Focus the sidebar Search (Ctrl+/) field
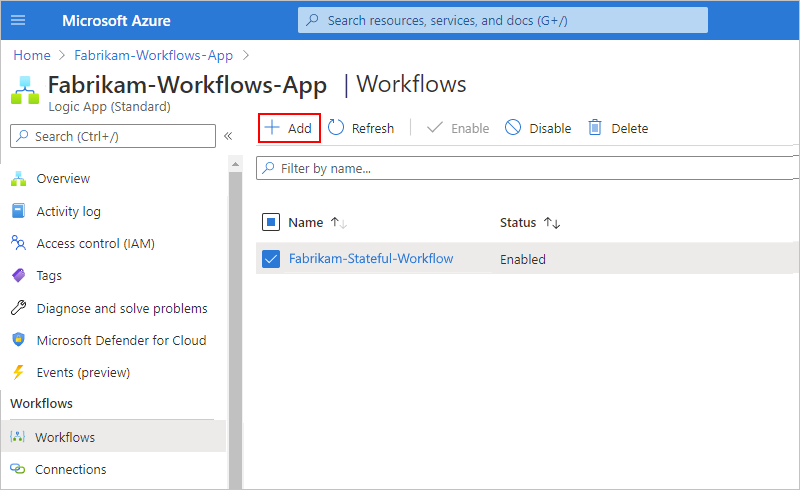The height and width of the screenshot is (490, 800). pyautogui.click(x=113, y=136)
